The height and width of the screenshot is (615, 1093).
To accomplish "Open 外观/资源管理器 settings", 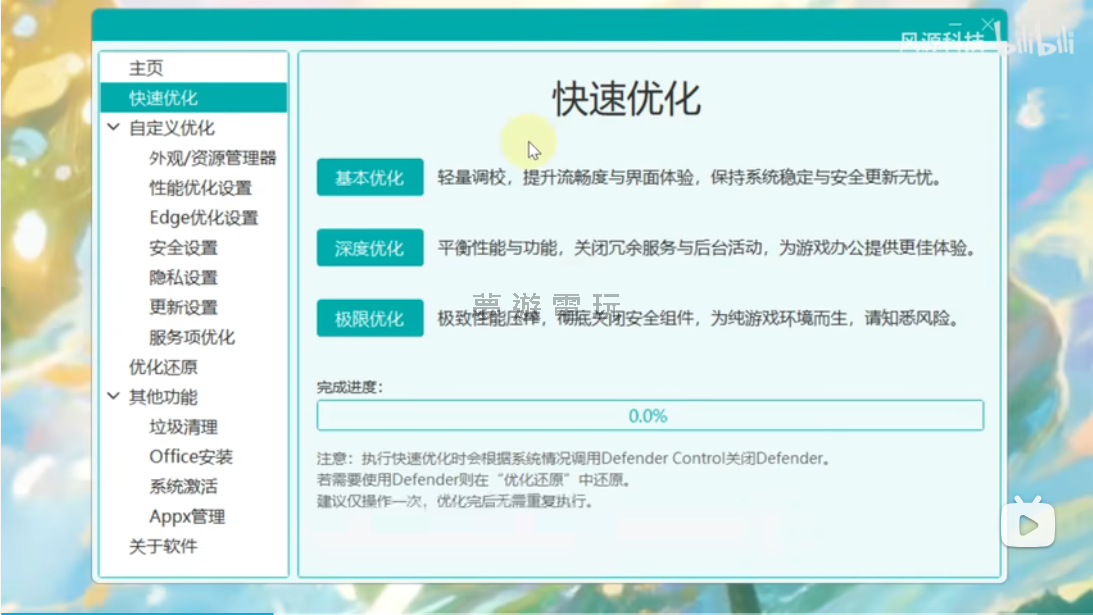I will [212, 158].
